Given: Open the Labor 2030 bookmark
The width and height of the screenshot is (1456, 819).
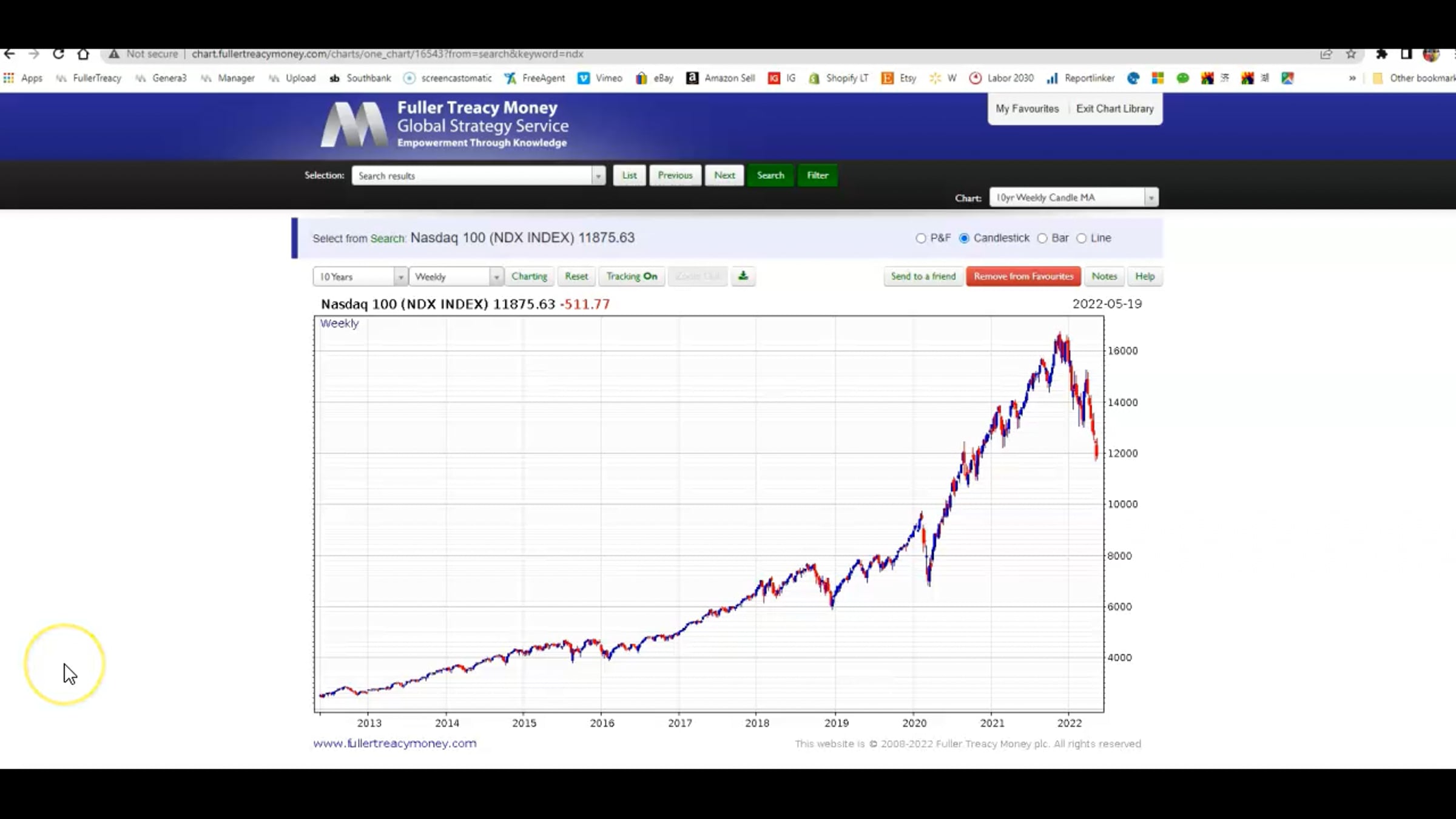Looking at the screenshot, I should point(1002,78).
